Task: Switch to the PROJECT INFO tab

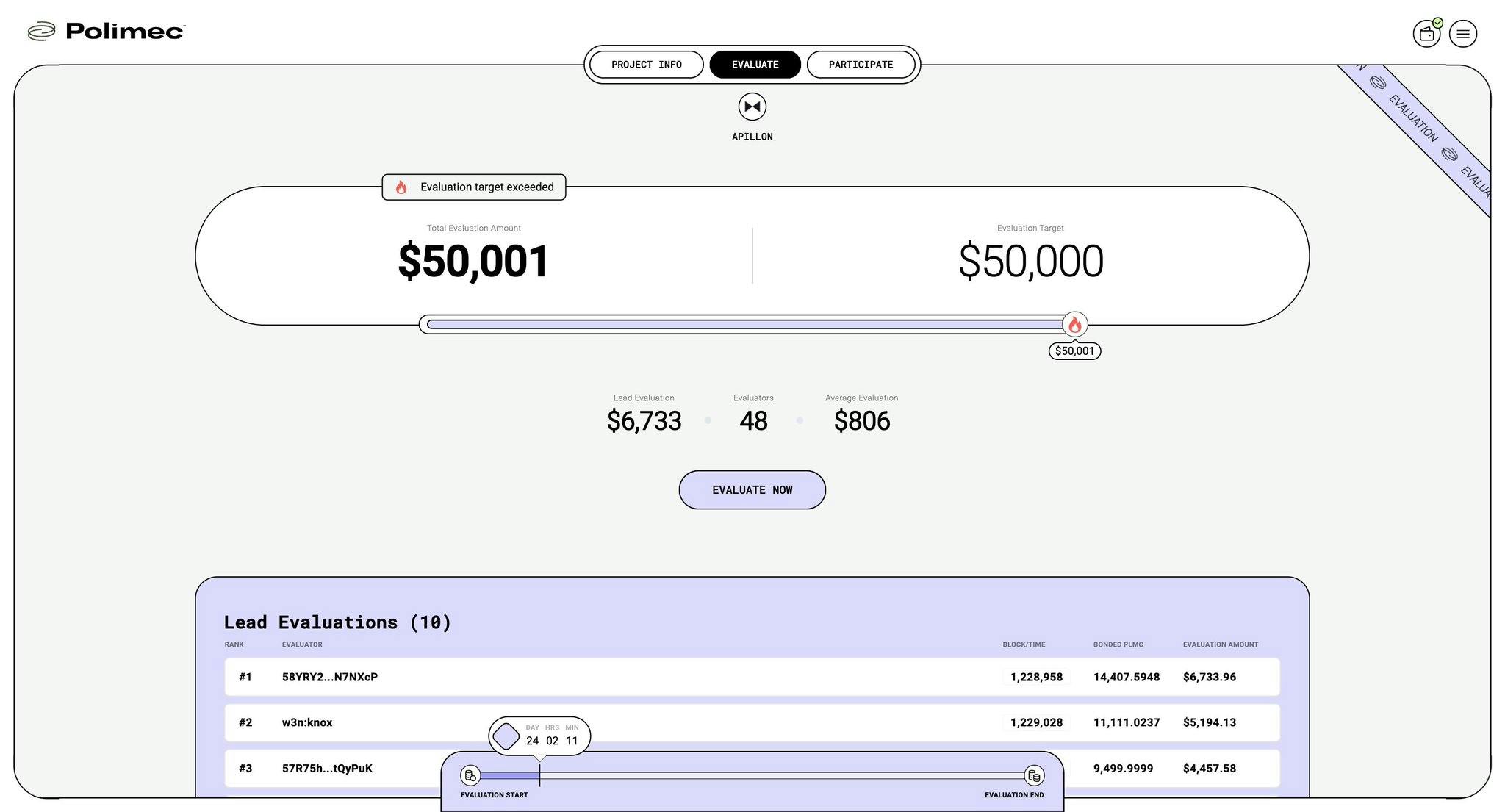Action: tap(647, 64)
